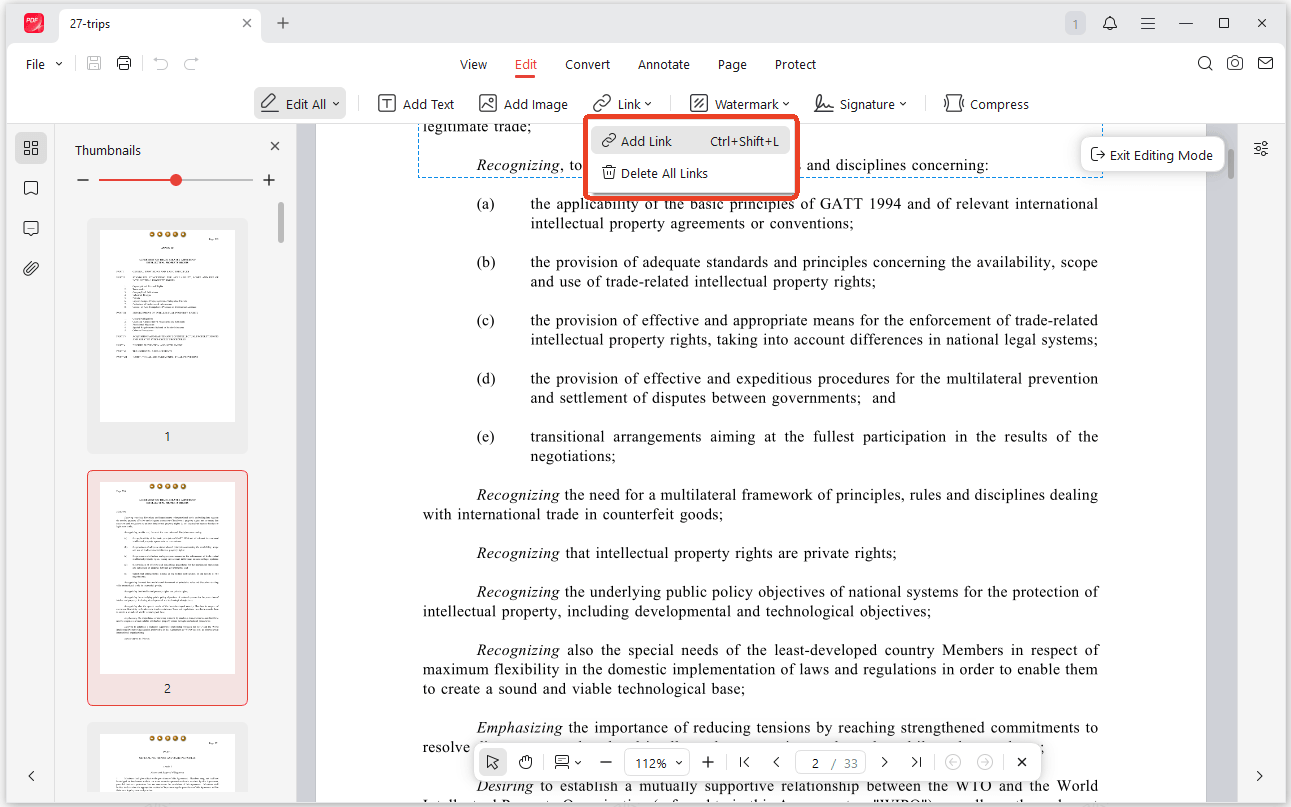Open the 112% zoom level dropdown
Image resolution: width=1291 pixels, height=807 pixels.
pyautogui.click(x=658, y=762)
